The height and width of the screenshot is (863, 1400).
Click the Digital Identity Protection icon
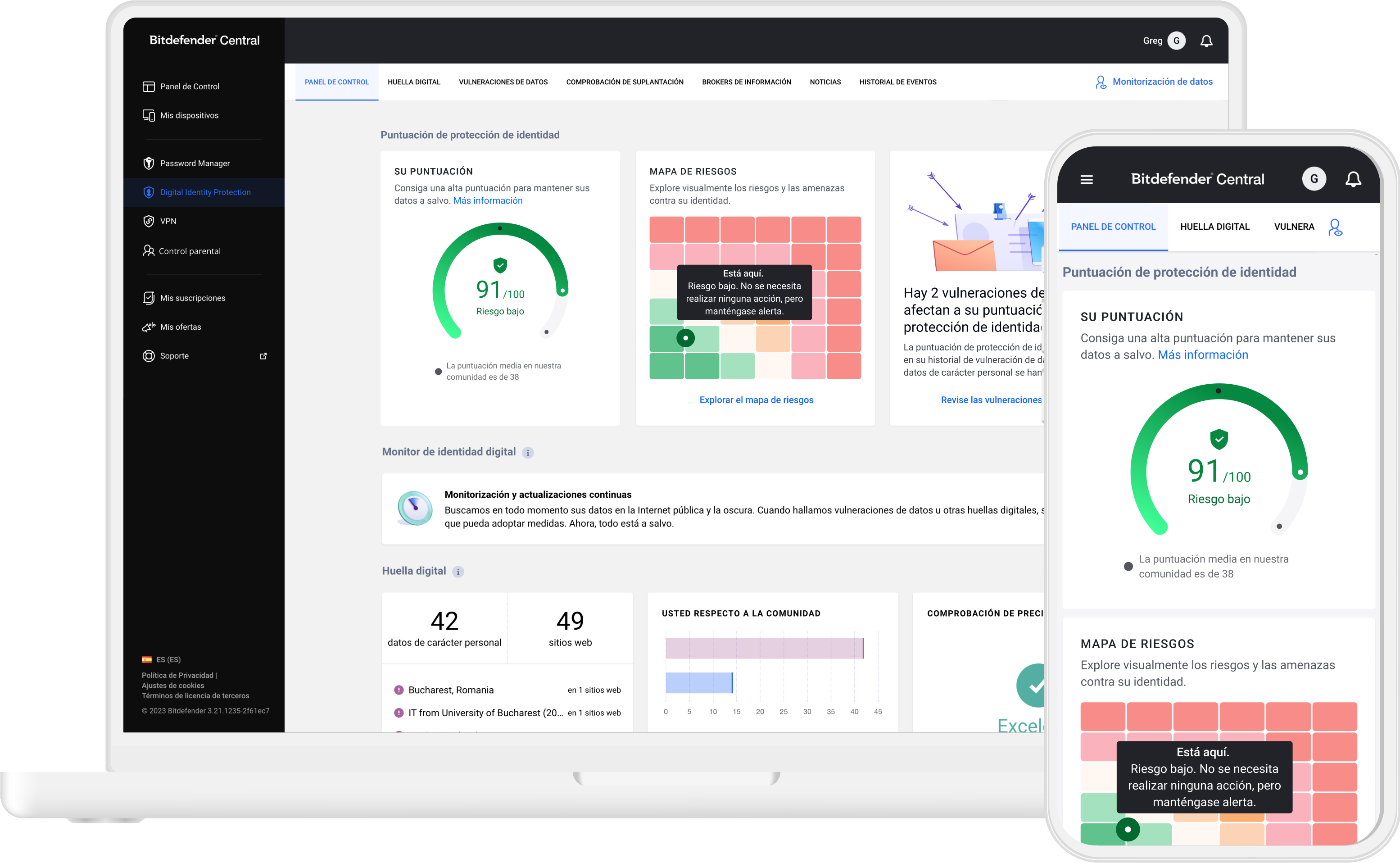tap(149, 192)
